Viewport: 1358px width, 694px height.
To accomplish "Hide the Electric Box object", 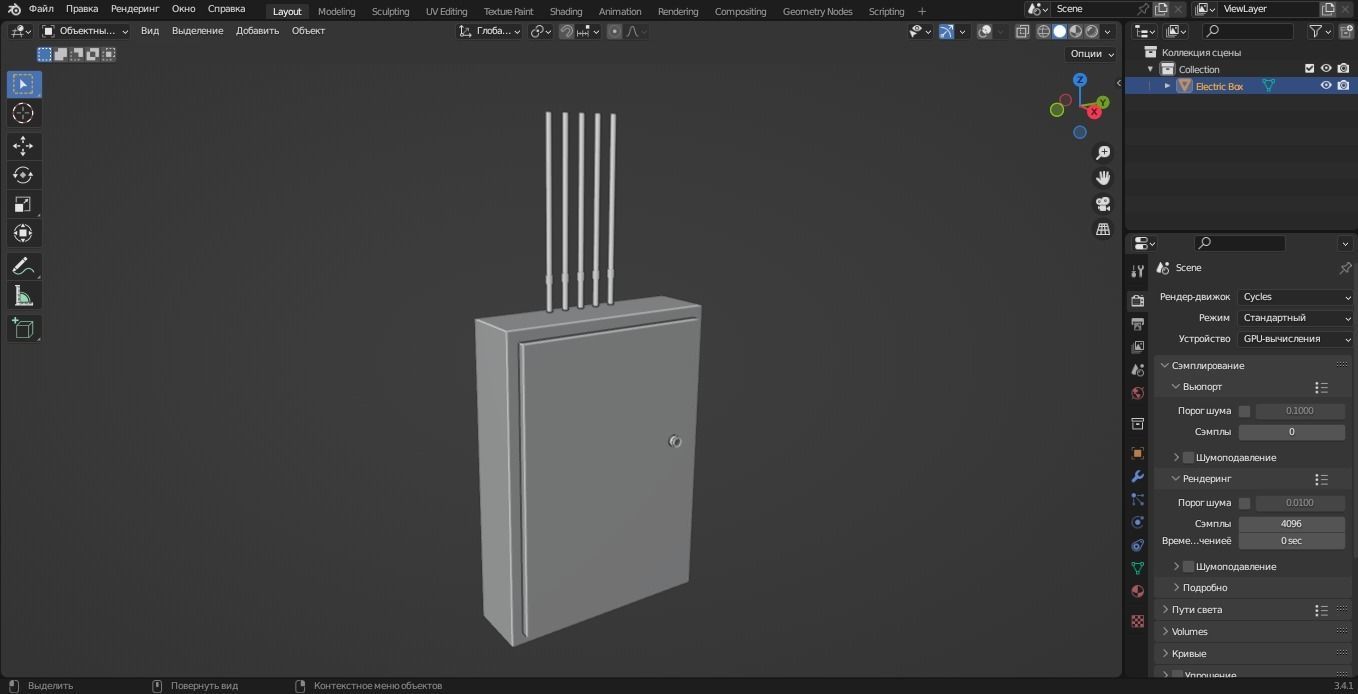I will click(x=1325, y=85).
